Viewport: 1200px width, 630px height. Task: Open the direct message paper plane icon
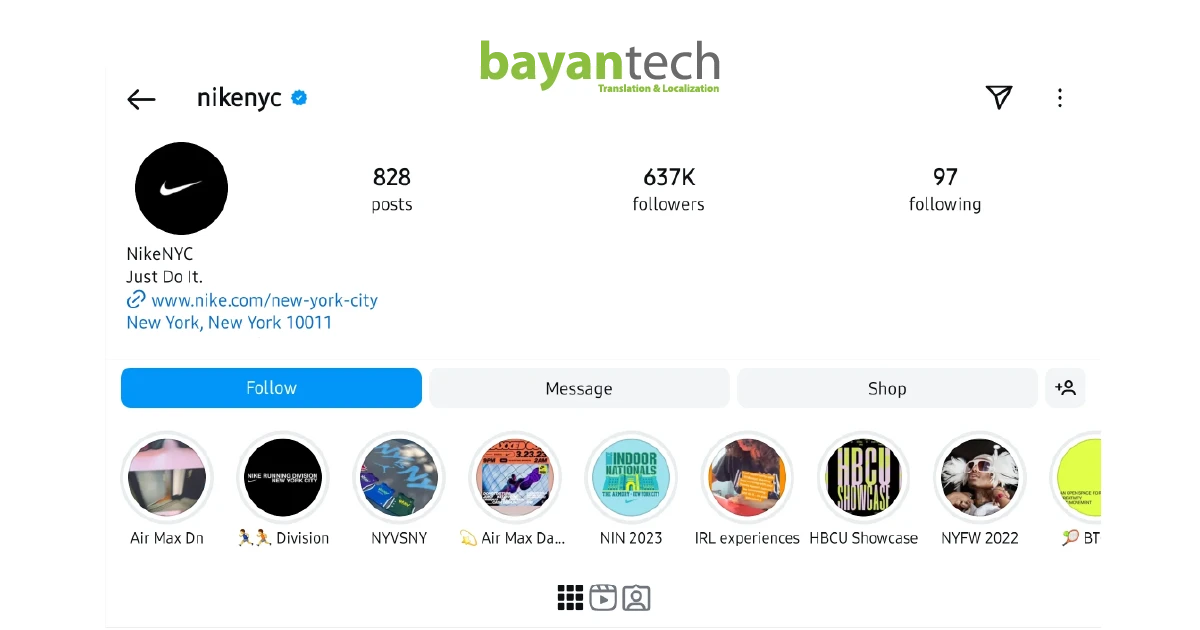click(999, 97)
